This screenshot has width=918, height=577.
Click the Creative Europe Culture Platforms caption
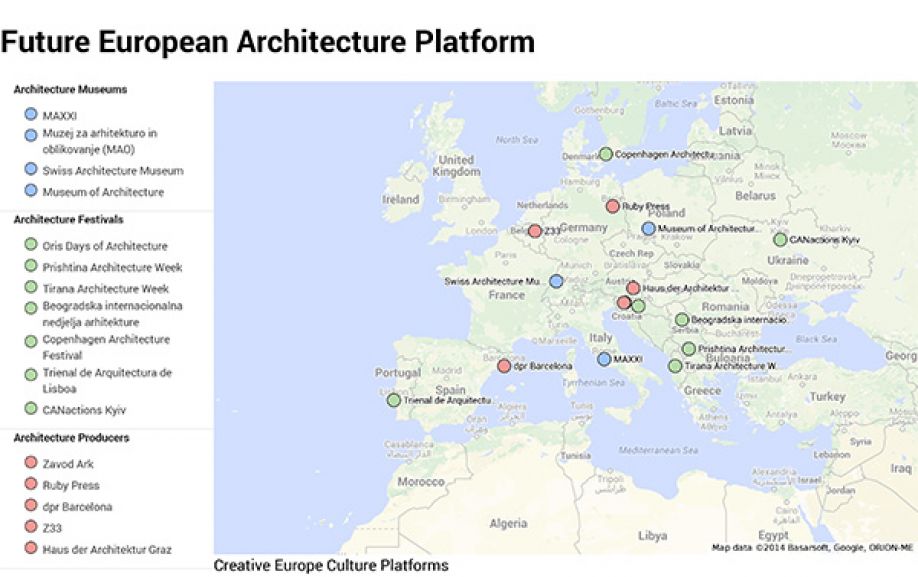[331, 565]
